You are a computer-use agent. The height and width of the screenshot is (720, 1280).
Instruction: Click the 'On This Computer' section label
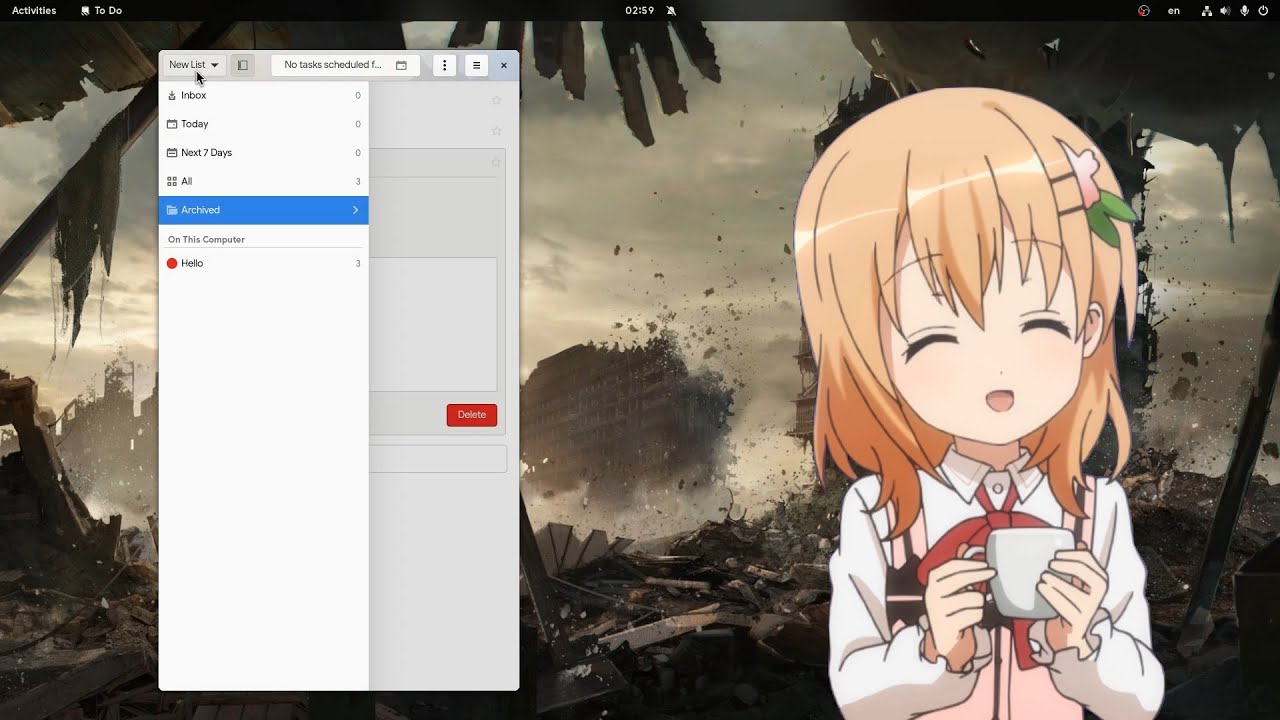pyautogui.click(x=206, y=240)
